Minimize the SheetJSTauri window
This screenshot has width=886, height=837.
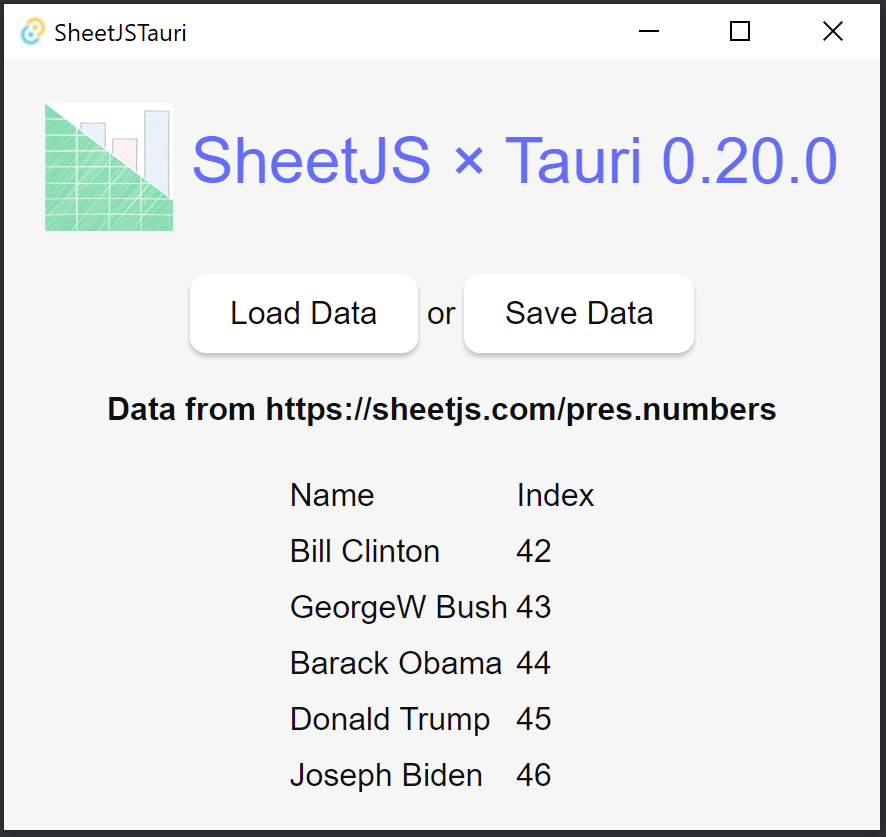(649, 32)
